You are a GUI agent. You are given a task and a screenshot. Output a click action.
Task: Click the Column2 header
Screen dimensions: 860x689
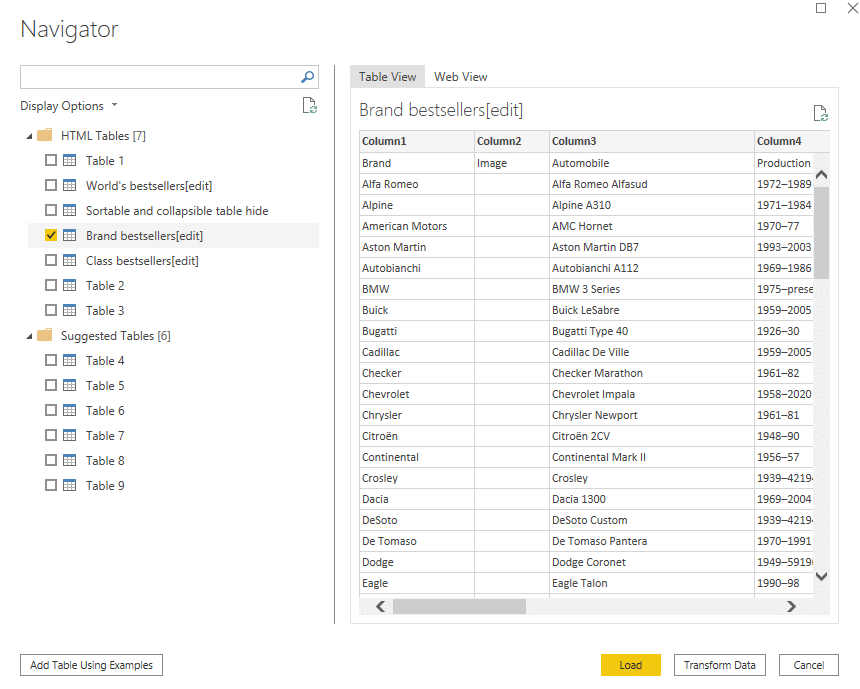pos(512,141)
